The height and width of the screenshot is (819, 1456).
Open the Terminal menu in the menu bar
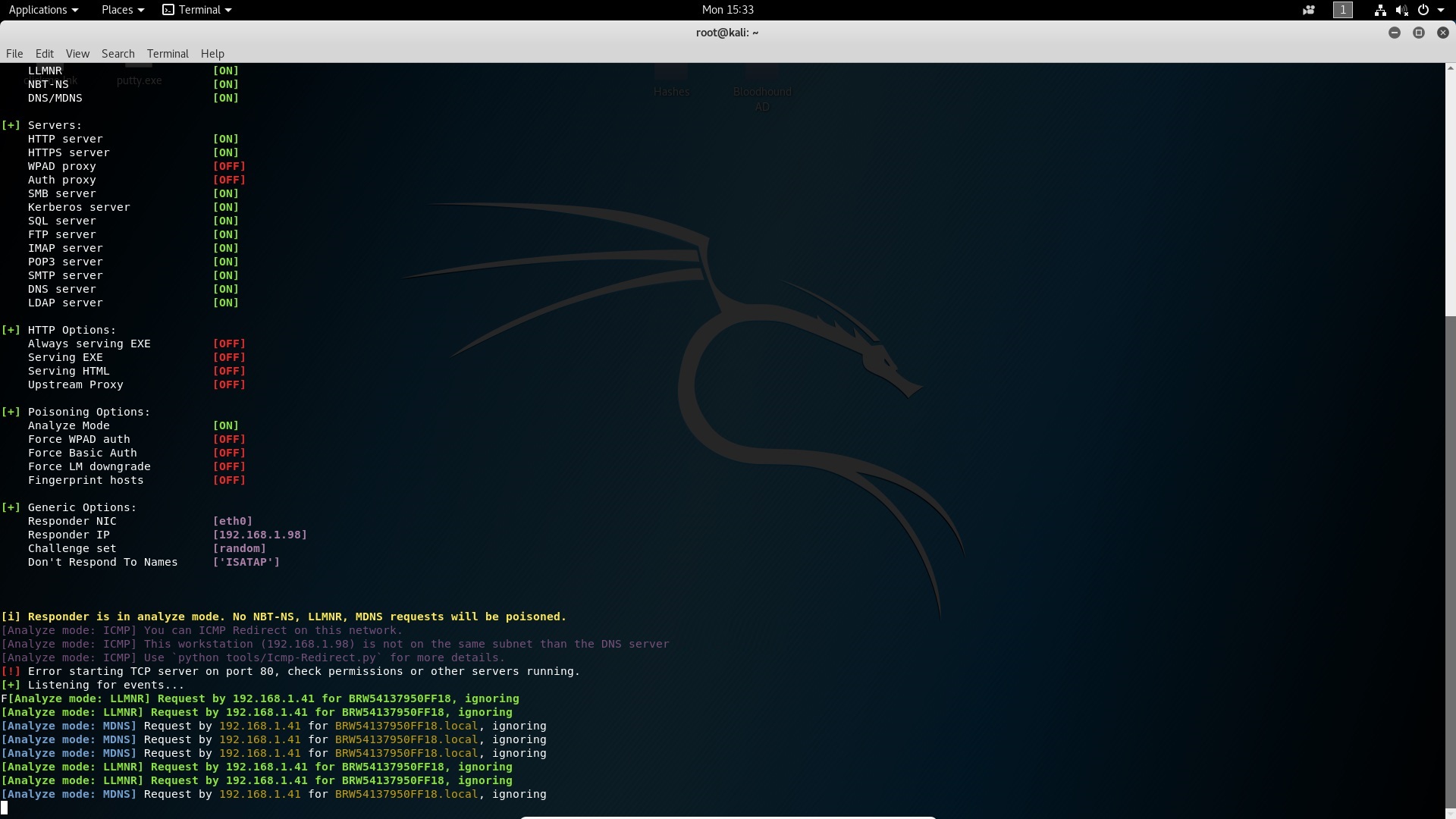pos(168,54)
